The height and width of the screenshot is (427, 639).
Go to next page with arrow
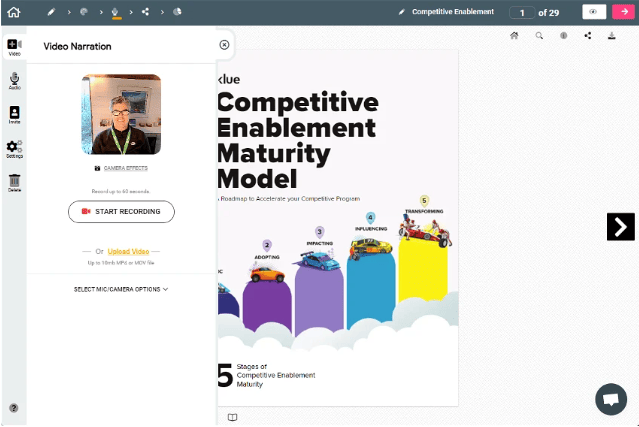click(620, 226)
